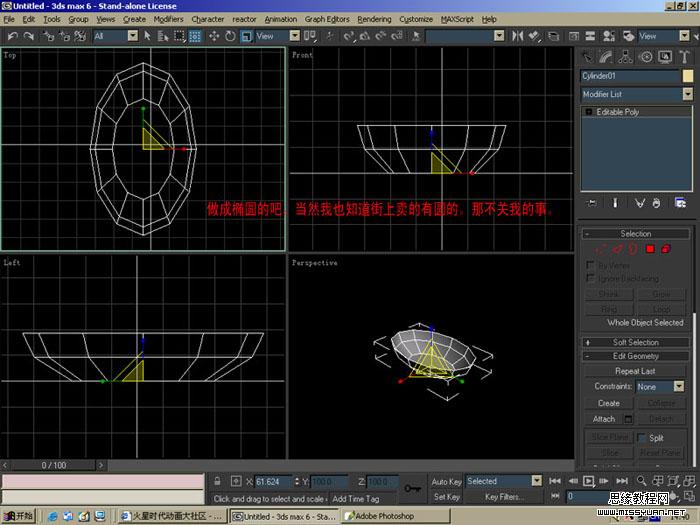
Task: Select Polygon sub-object level red square
Action: click(650, 249)
